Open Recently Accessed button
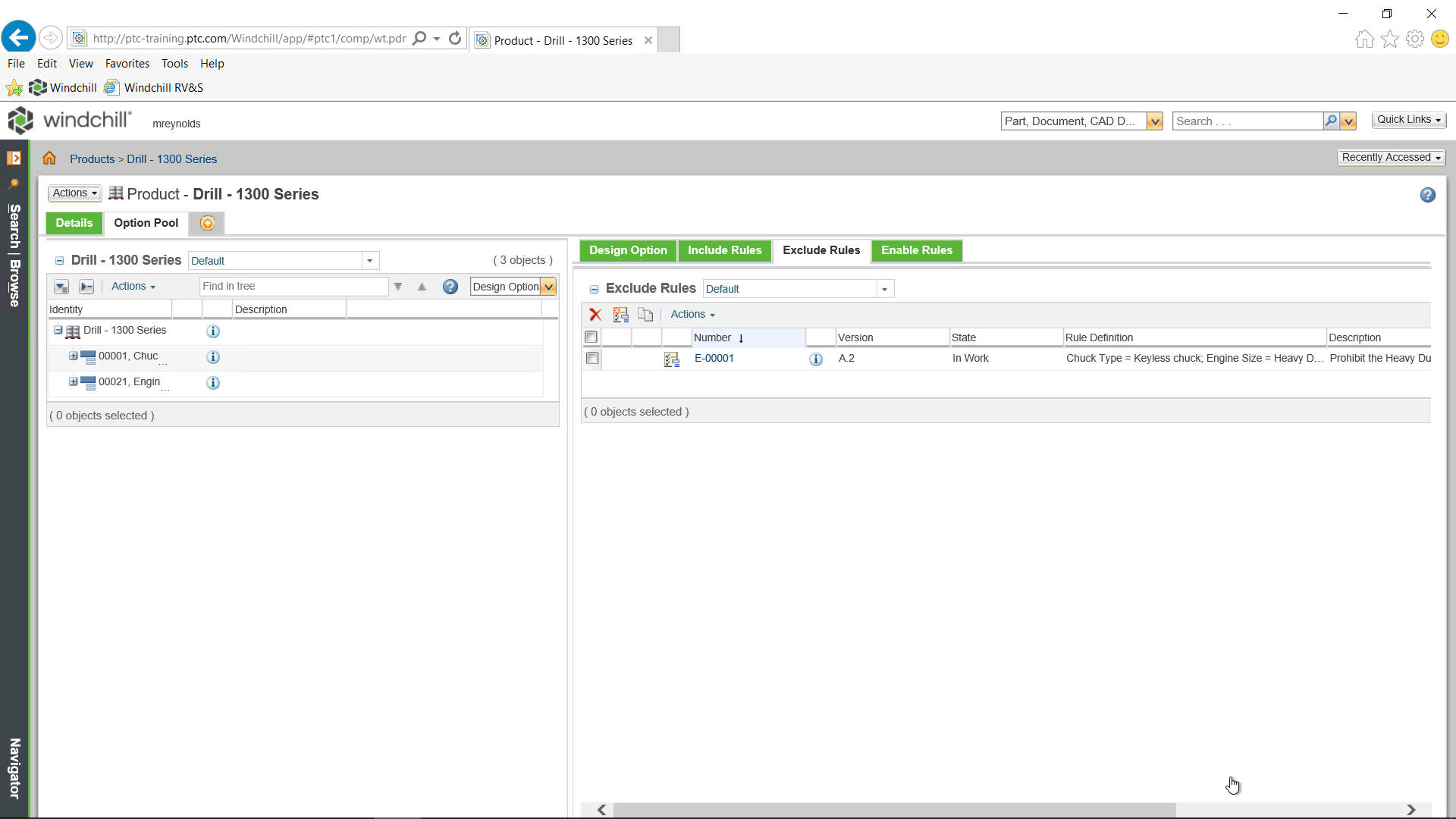 click(x=1391, y=158)
